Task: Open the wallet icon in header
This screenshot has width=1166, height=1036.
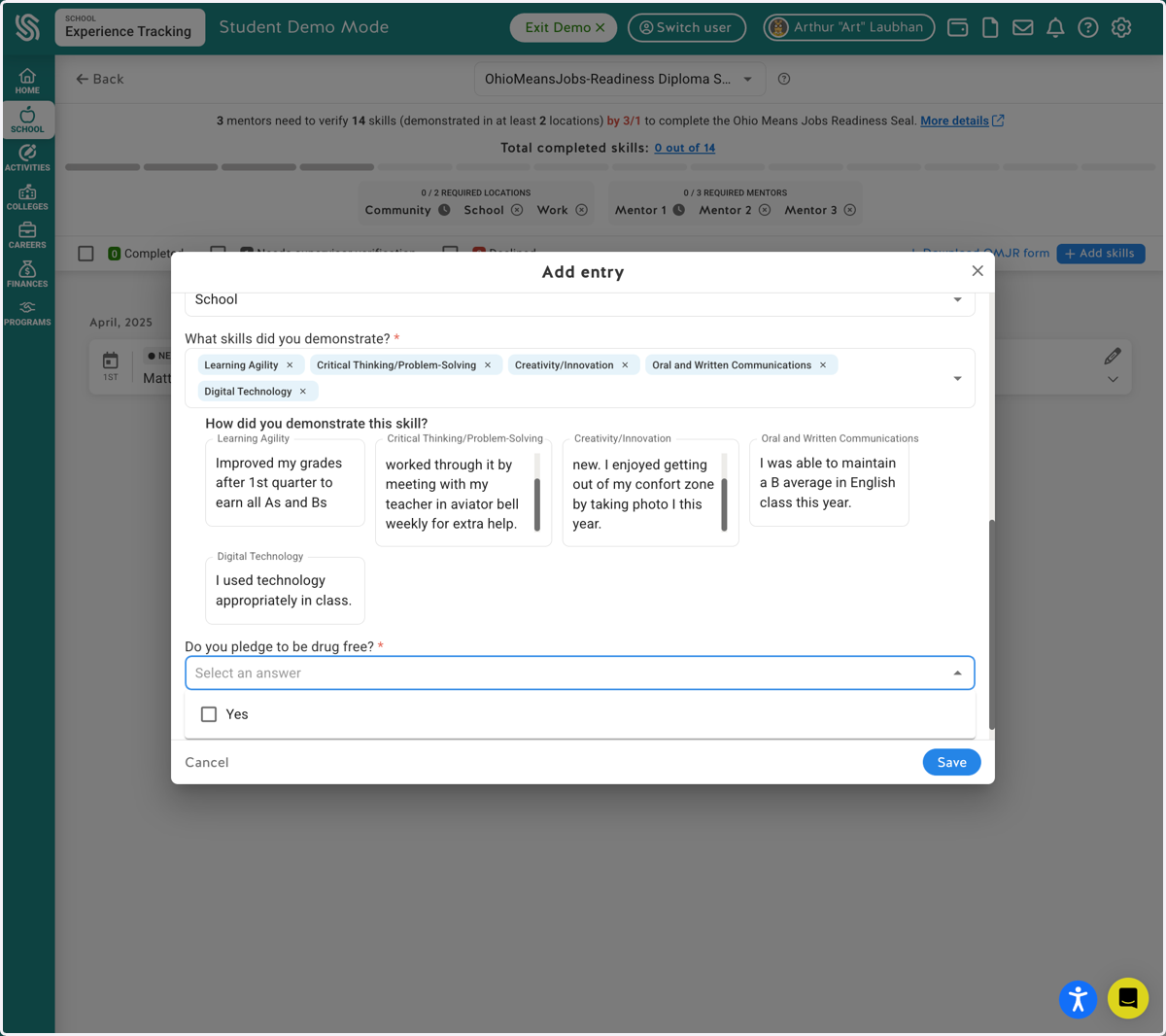Action: coord(958,27)
